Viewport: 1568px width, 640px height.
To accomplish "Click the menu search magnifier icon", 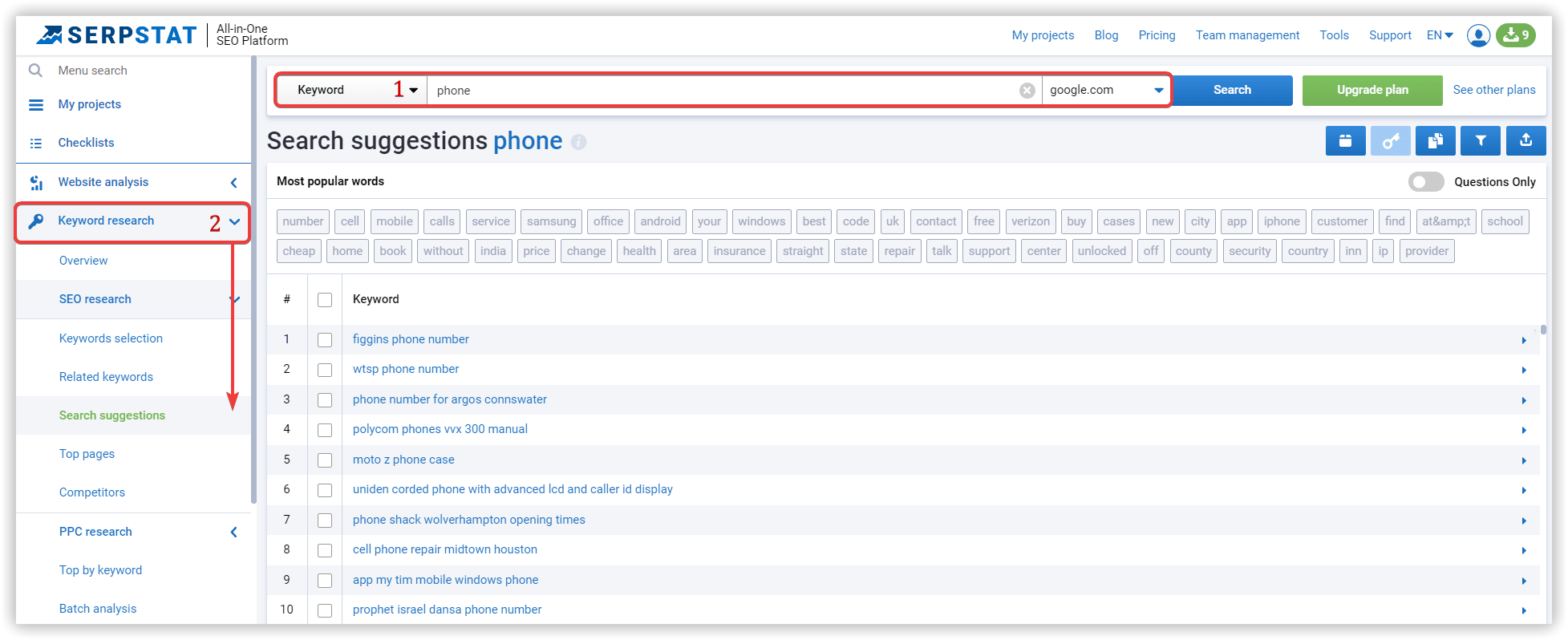I will tap(35, 71).
